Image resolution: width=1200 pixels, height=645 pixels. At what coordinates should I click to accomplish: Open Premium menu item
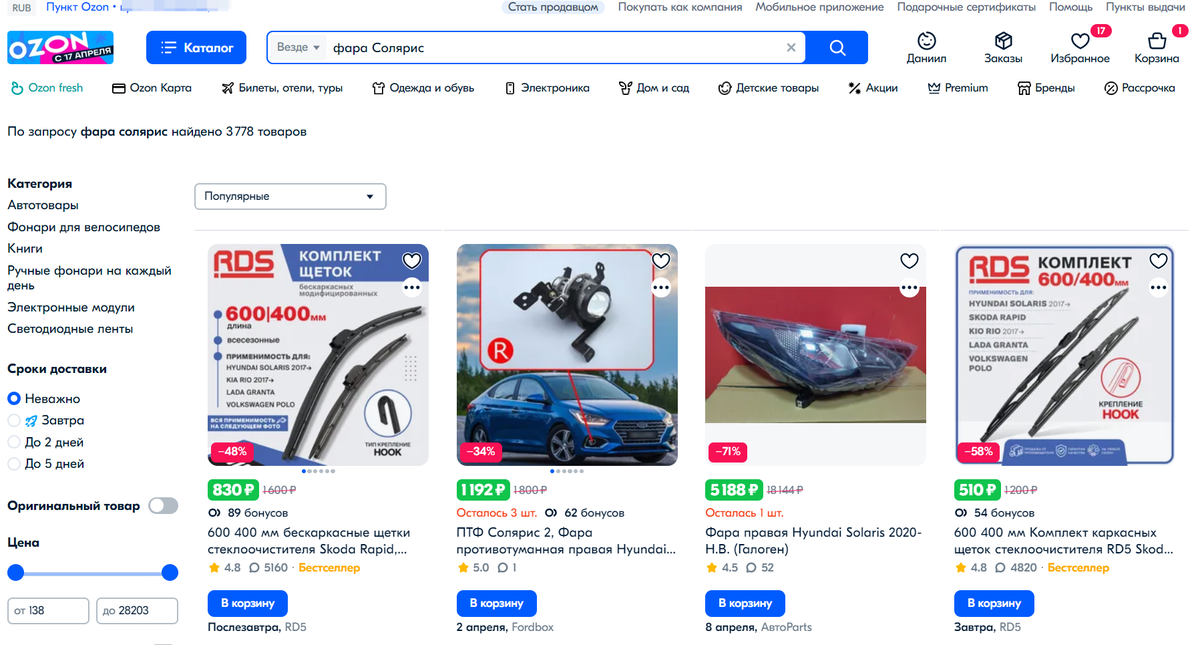coord(958,88)
